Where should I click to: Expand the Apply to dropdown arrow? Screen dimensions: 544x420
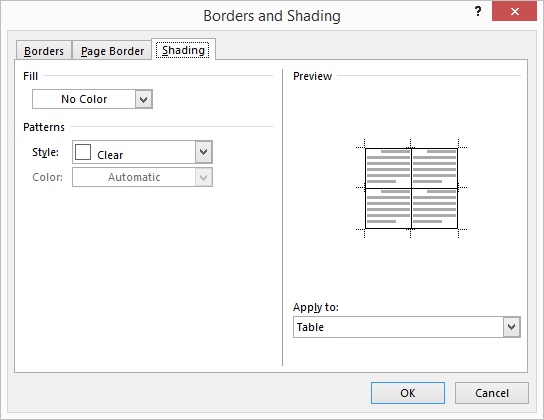click(x=511, y=327)
